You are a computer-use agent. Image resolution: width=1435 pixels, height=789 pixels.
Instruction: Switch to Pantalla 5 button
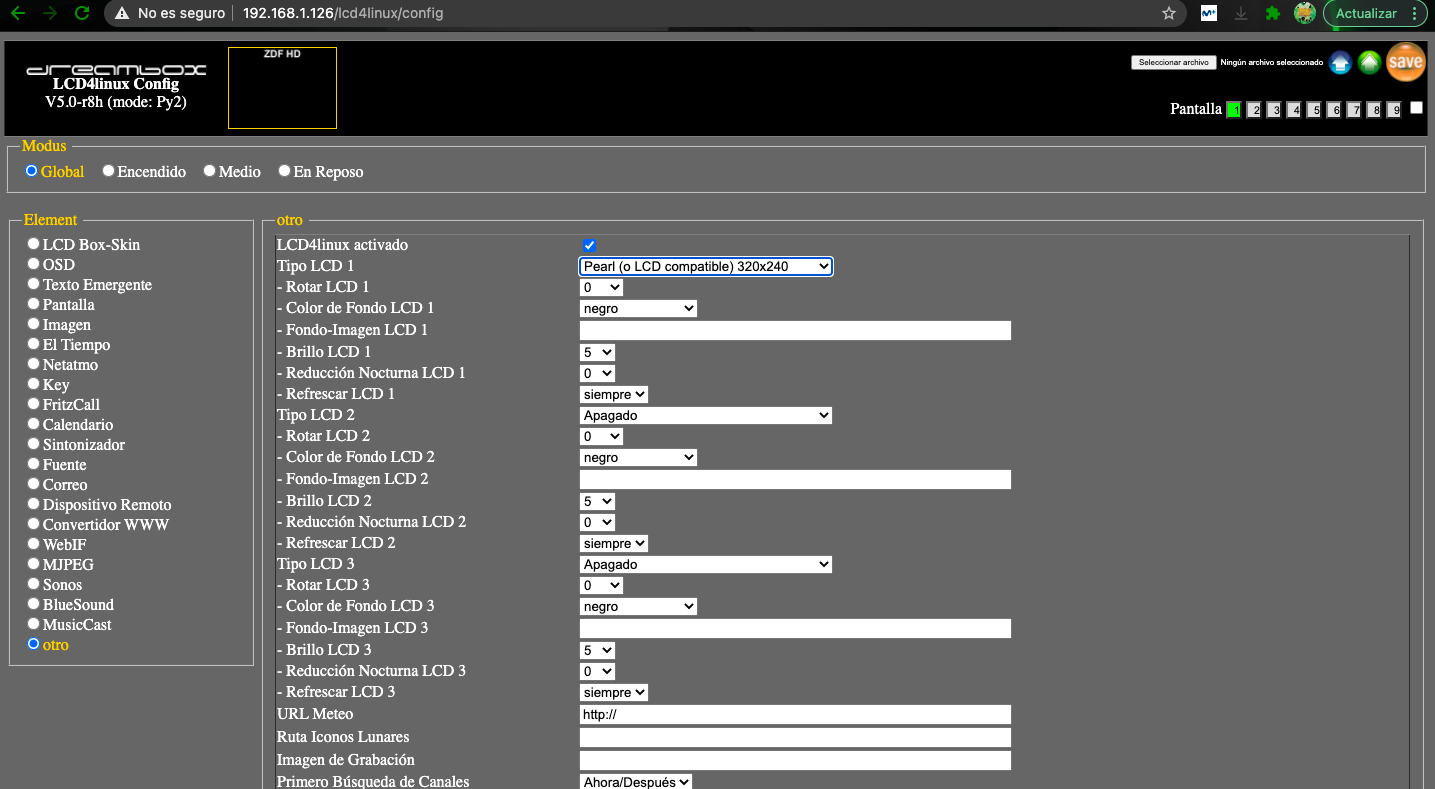pos(1314,110)
